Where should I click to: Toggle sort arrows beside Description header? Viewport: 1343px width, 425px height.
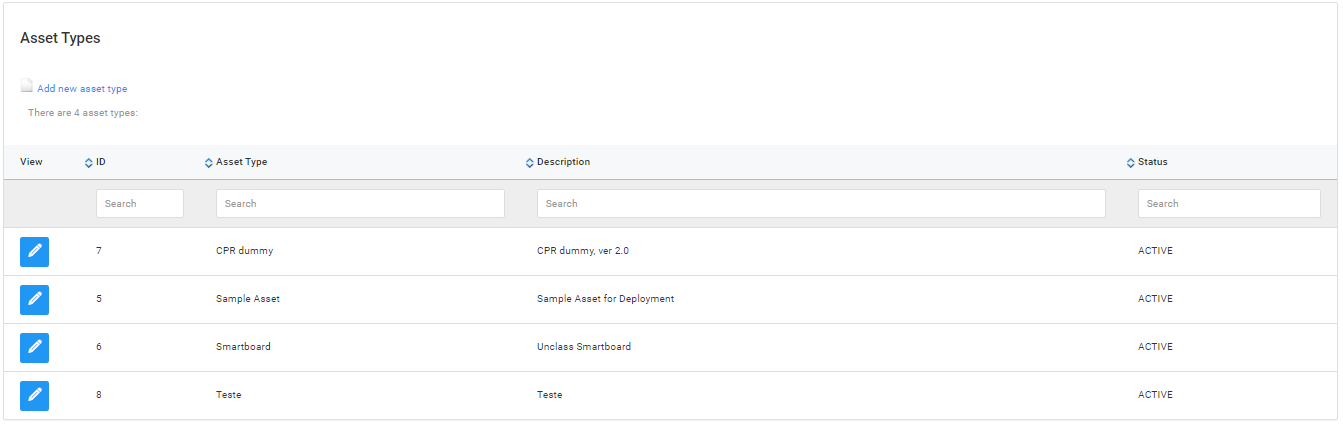[529, 163]
